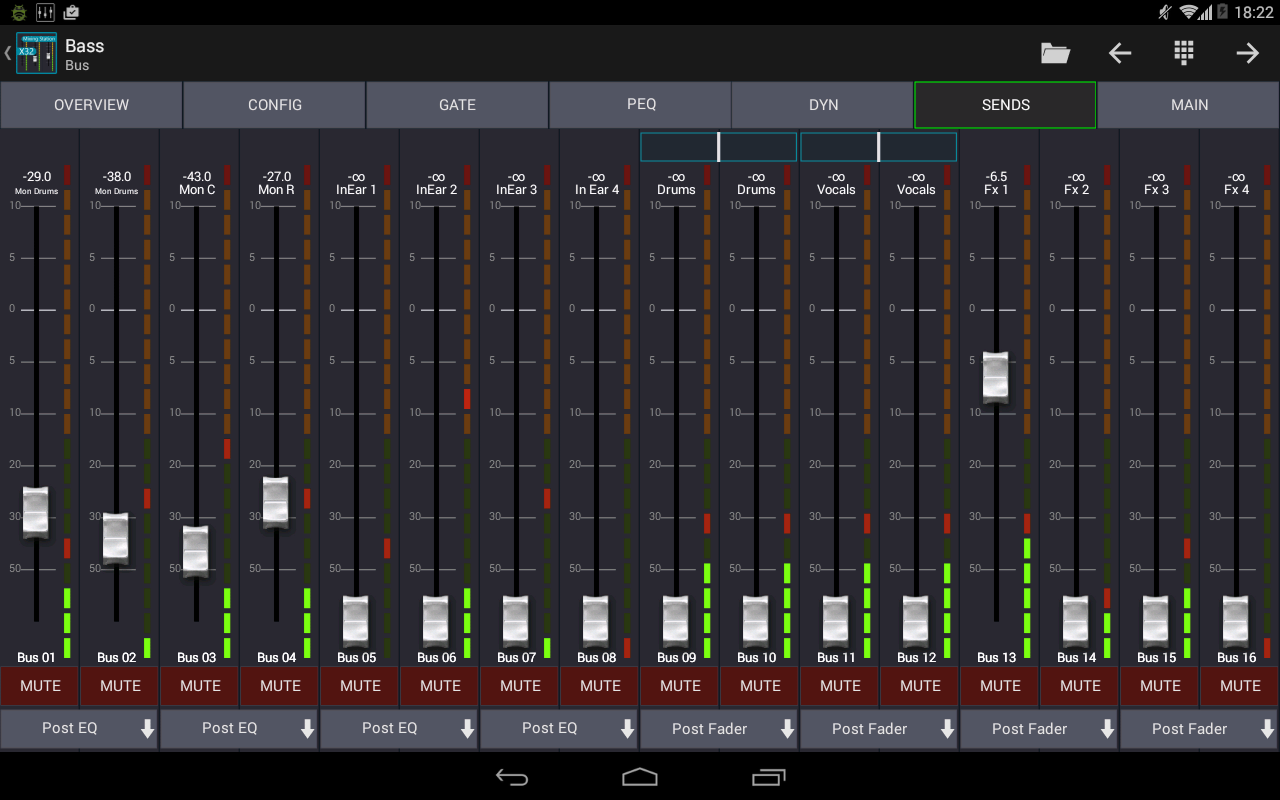Click the left arrow to go to previous channel
This screenshot has height=800, width=1280.
pyautogui.click(x=1119, y=53)
